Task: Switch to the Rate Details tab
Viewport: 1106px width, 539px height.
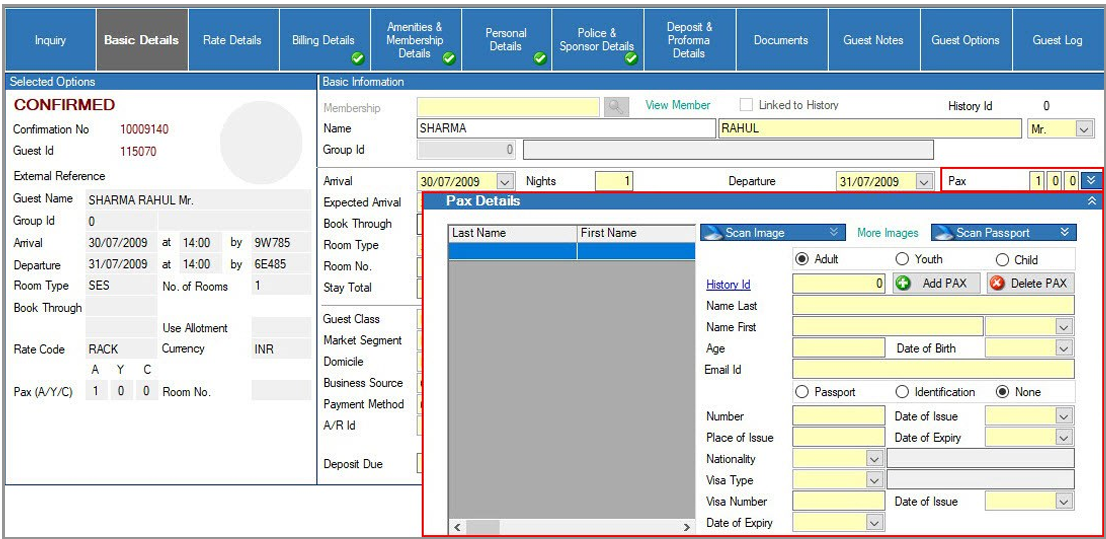Action: click(x=232, y=41)
